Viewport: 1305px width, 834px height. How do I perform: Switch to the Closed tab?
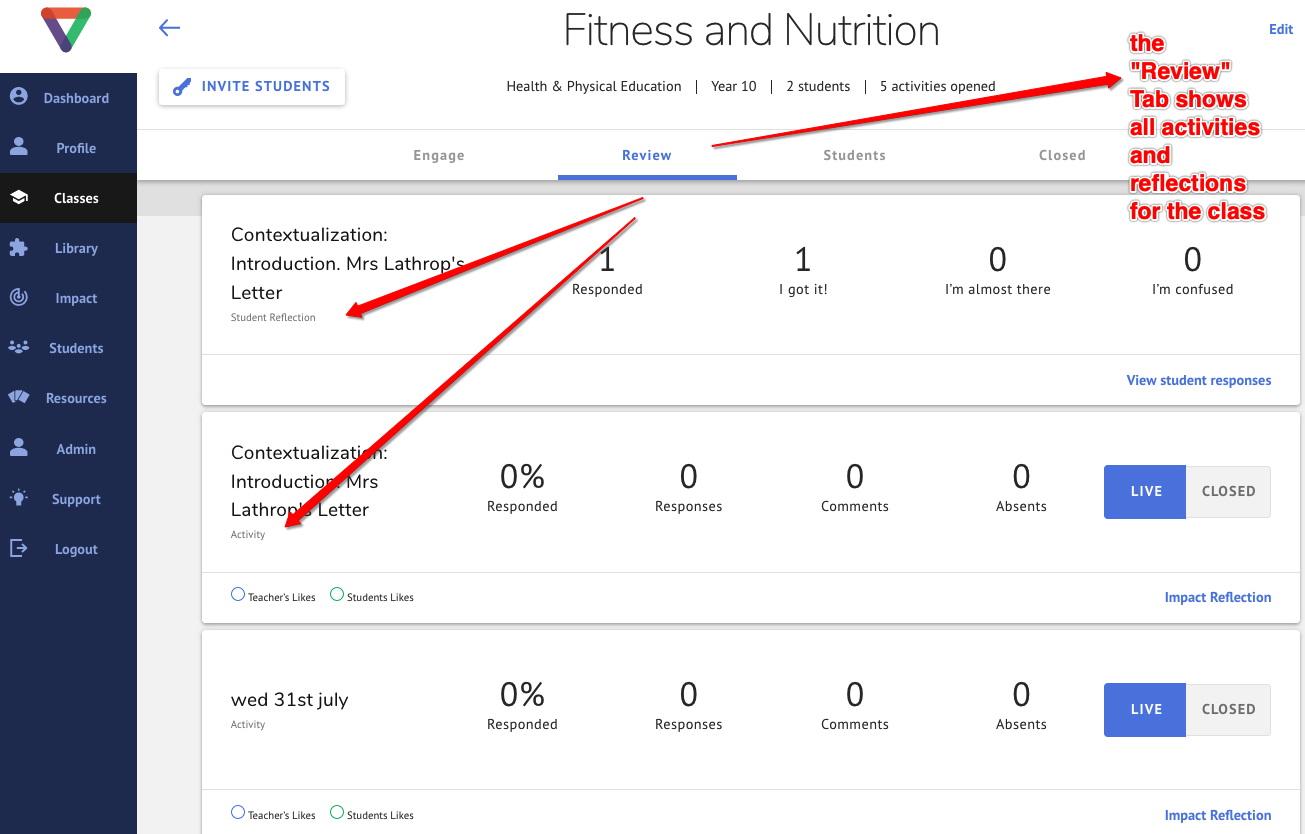(1062, 155)
